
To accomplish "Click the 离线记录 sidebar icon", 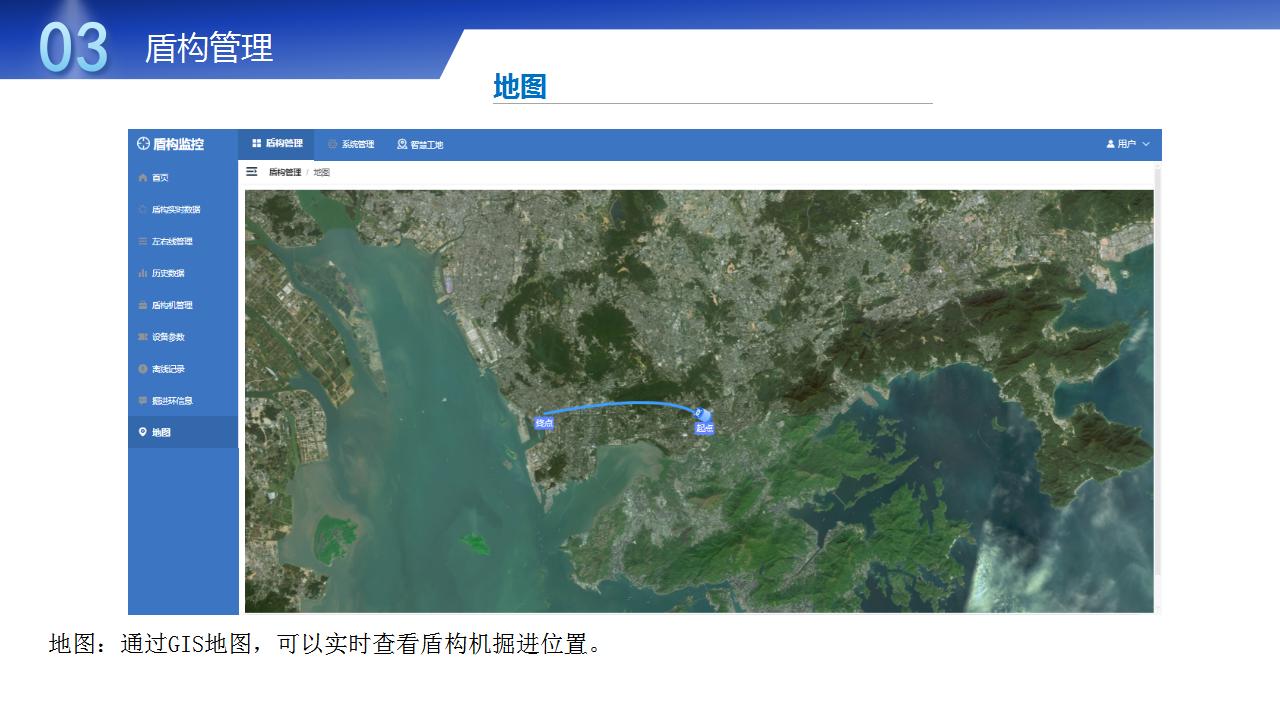I will pyautogui.click(x=143, y=369).
